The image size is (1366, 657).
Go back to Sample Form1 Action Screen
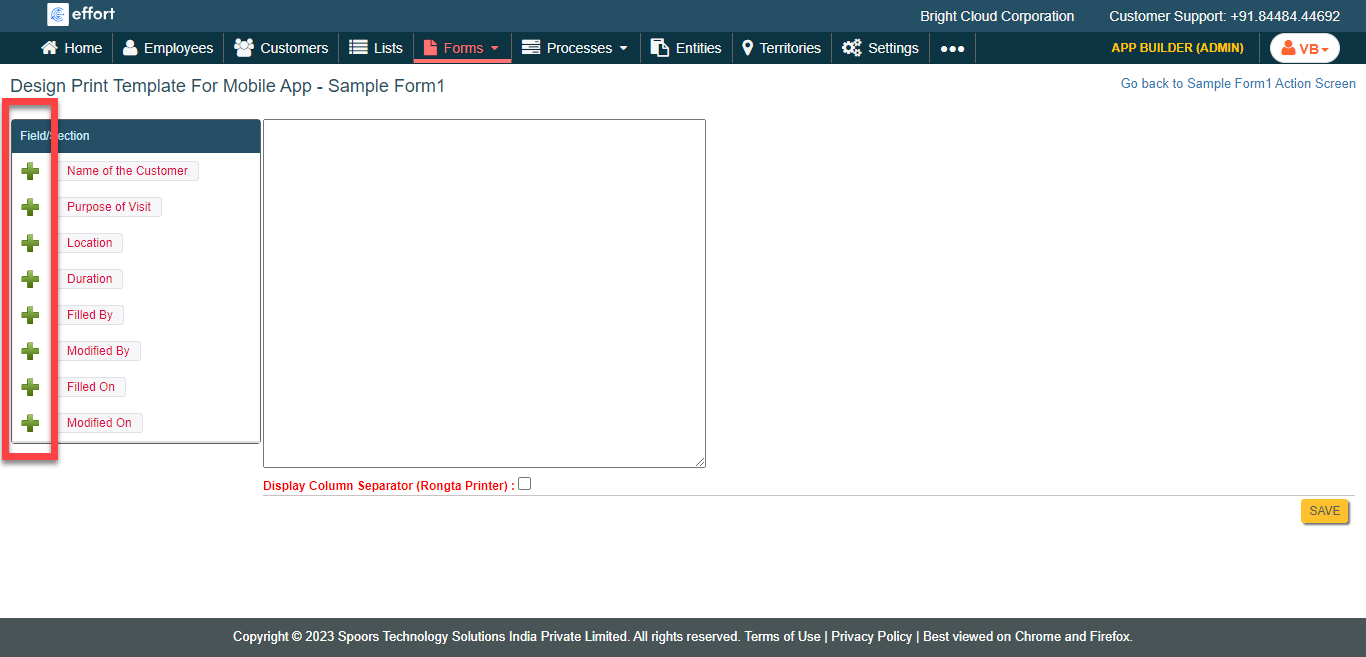point(1238,84)
